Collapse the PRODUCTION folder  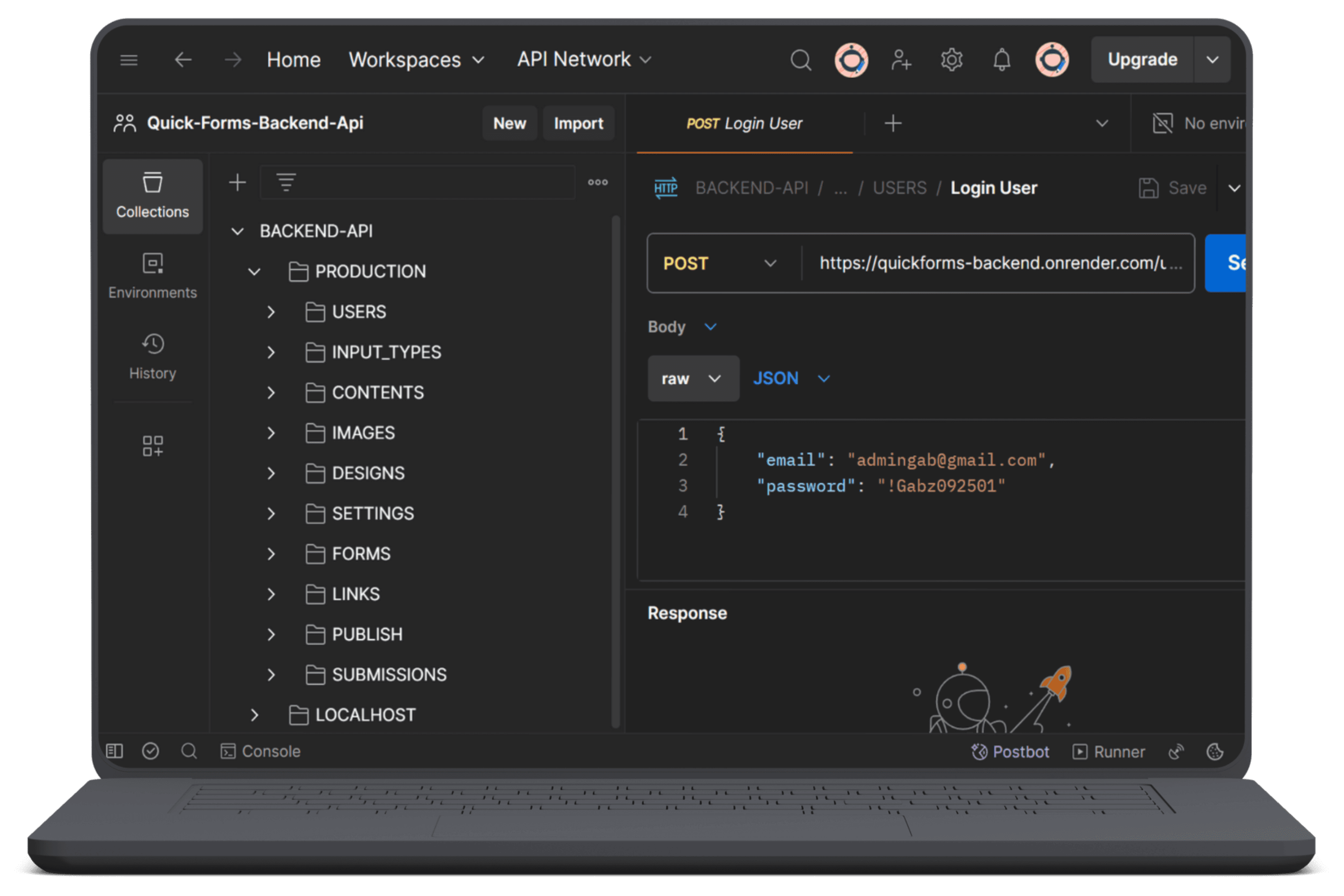(254, 271)
